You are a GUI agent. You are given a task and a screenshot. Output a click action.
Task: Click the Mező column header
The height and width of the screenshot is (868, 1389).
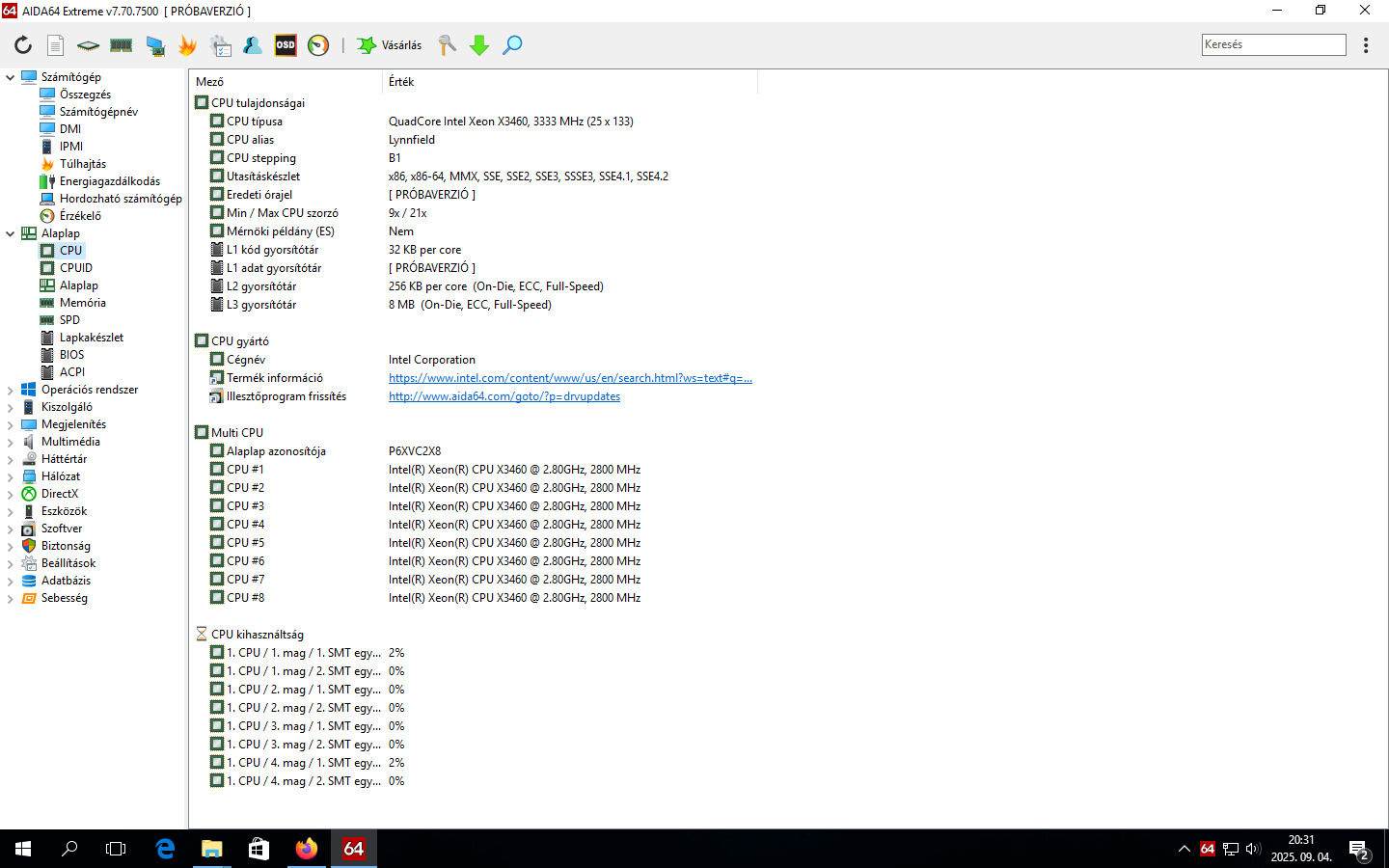coord(286,82)
